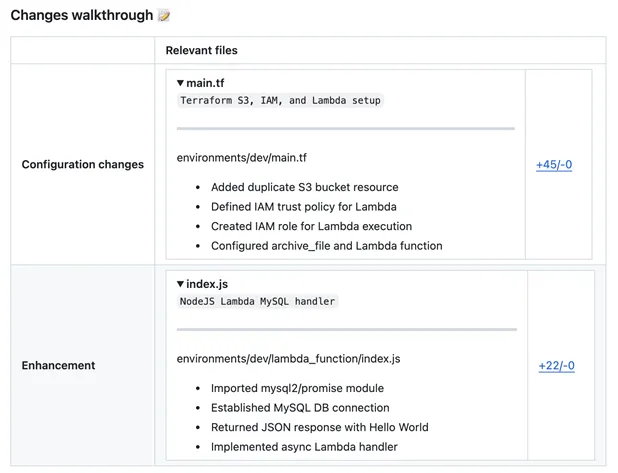
Task: Click the Changes walkthrough heading
Action: 81,16
